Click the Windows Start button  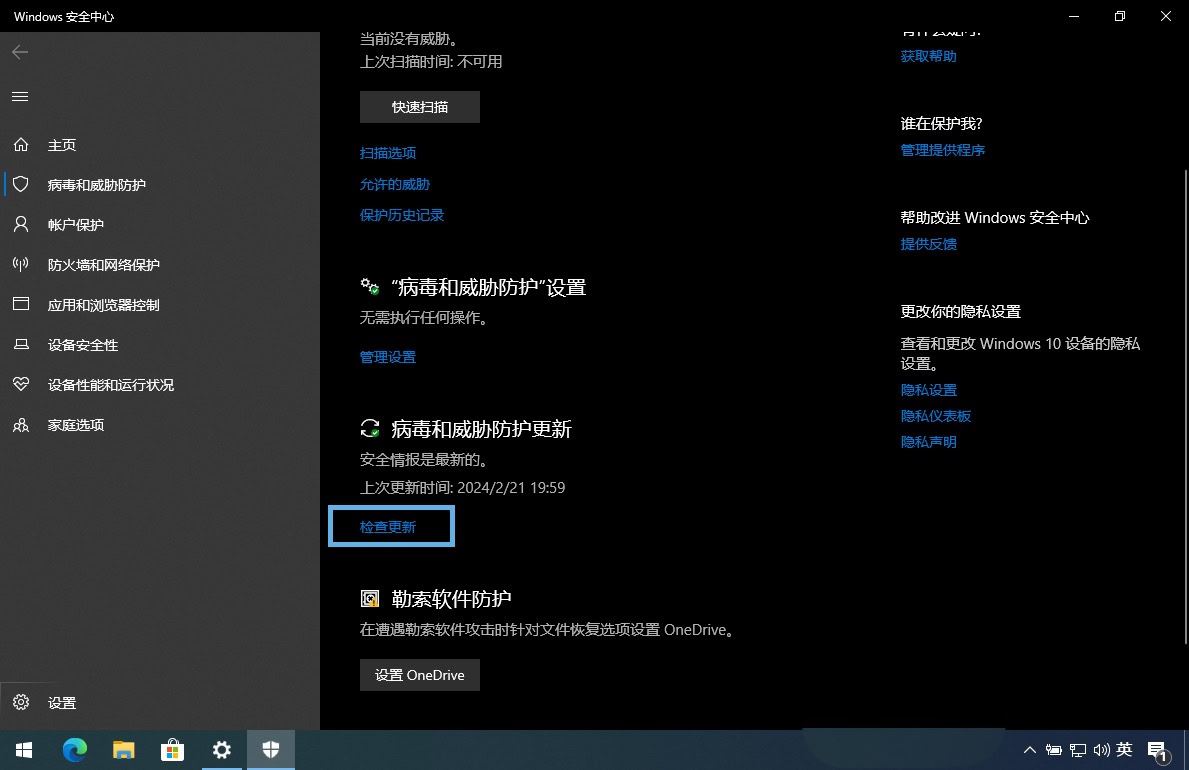click(24, 750)
